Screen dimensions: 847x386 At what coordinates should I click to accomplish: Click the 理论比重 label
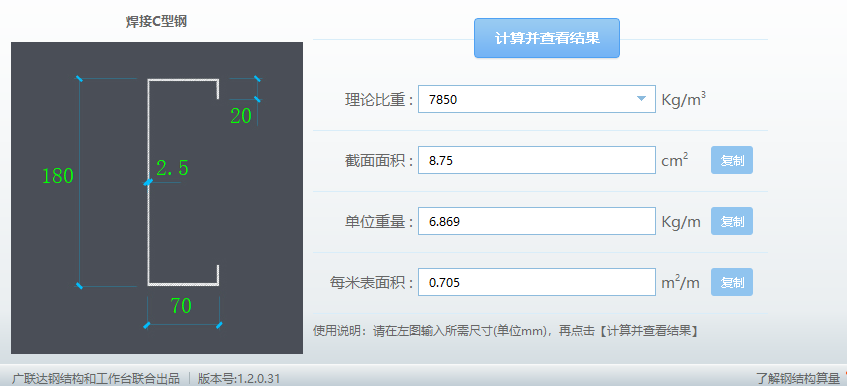(379, 99)
